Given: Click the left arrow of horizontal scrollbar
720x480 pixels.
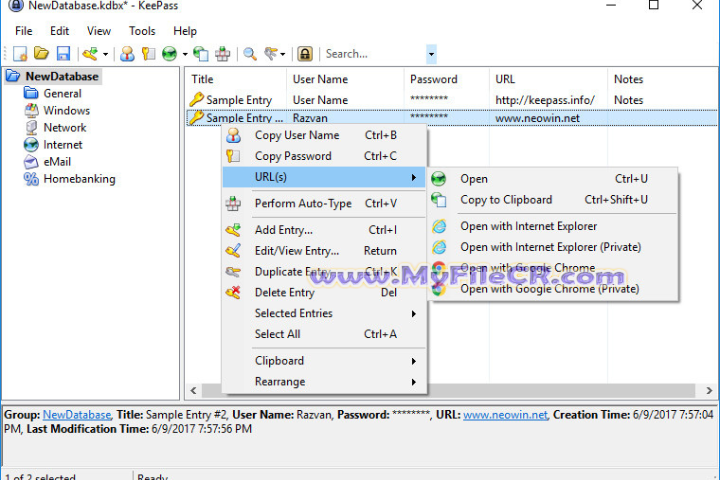Looking at the screenshot, I should (194, 390).
